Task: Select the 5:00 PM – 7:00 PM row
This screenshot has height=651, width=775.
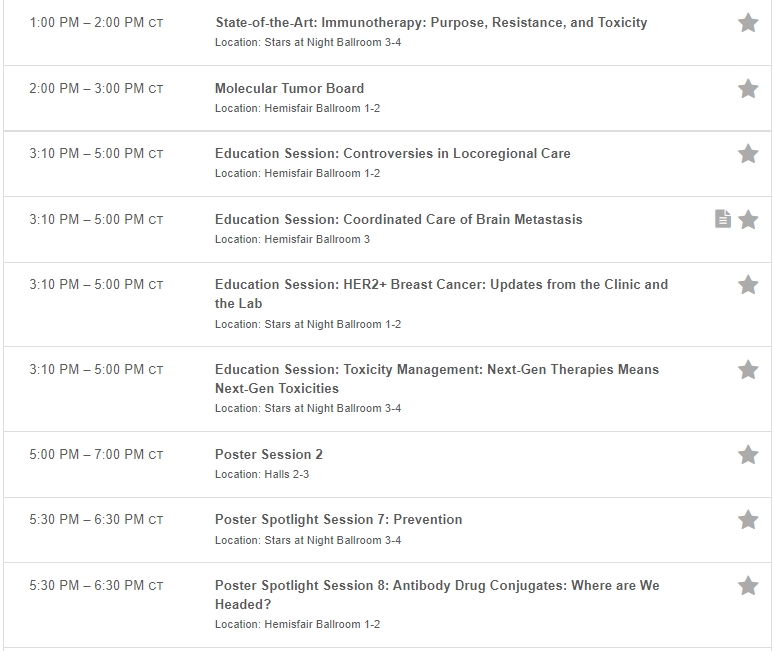Action: pos(387,464)
